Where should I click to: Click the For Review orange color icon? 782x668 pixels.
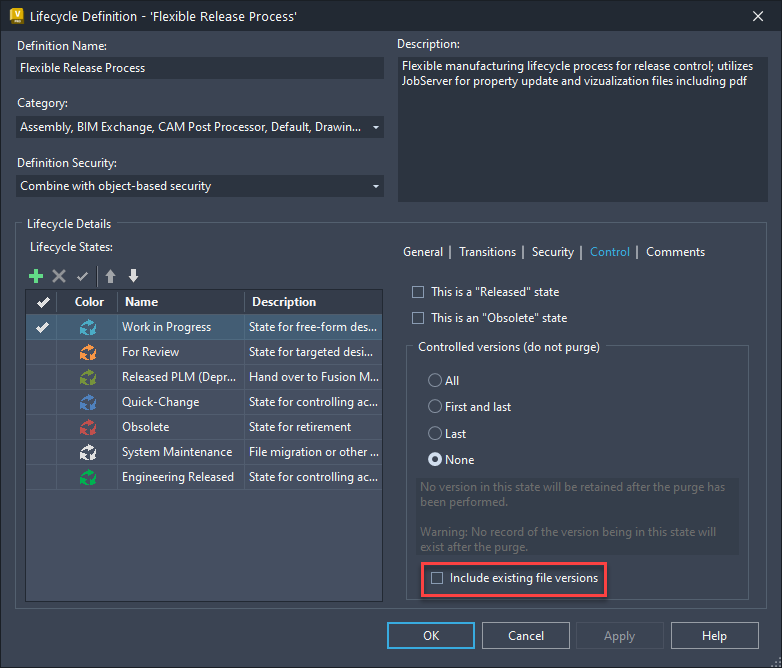pyautogui.click(x=88, y=352)
